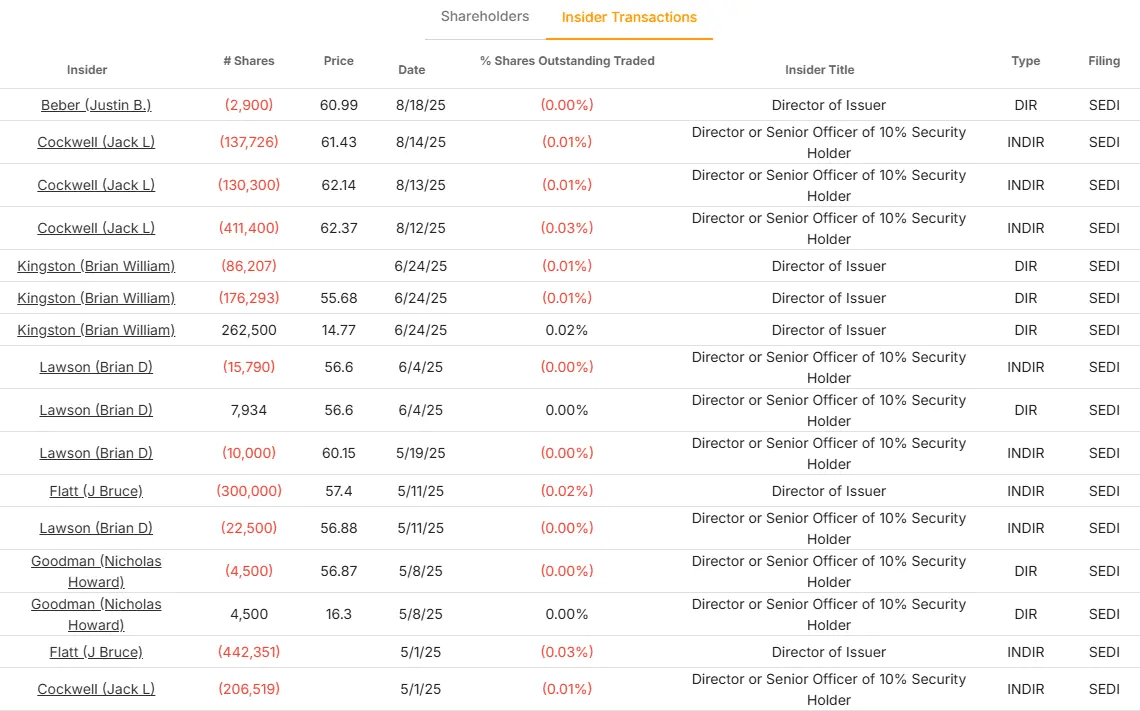The width and height of the screenshot is (1140, 711).
Task: Sort table by # Shares column
Action: (x=248, y=61)
